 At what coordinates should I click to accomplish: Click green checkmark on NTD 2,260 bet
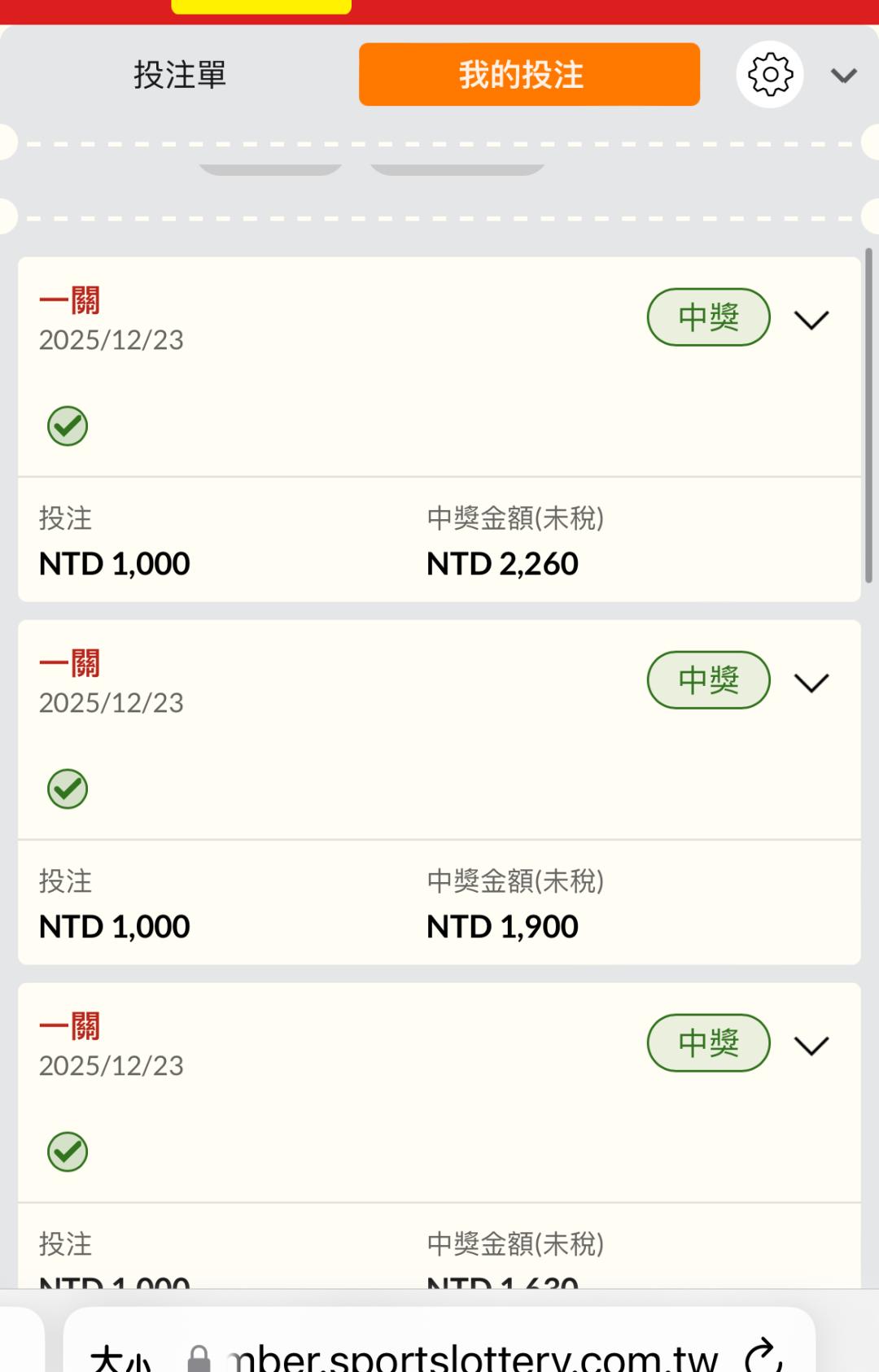pyautogui.click(x=68, y=426)
